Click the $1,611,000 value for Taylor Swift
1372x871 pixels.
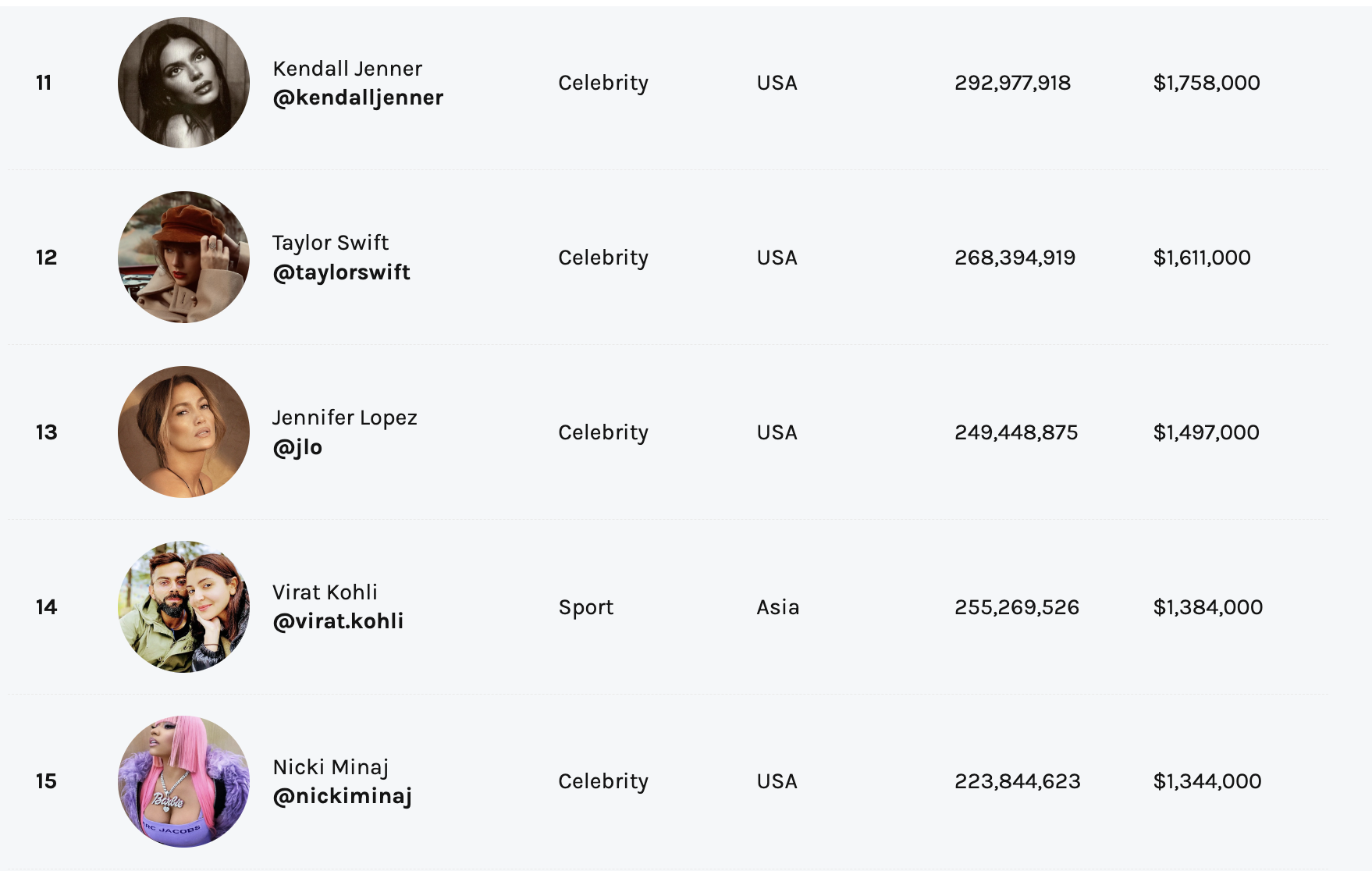(x=1202, y=258)
